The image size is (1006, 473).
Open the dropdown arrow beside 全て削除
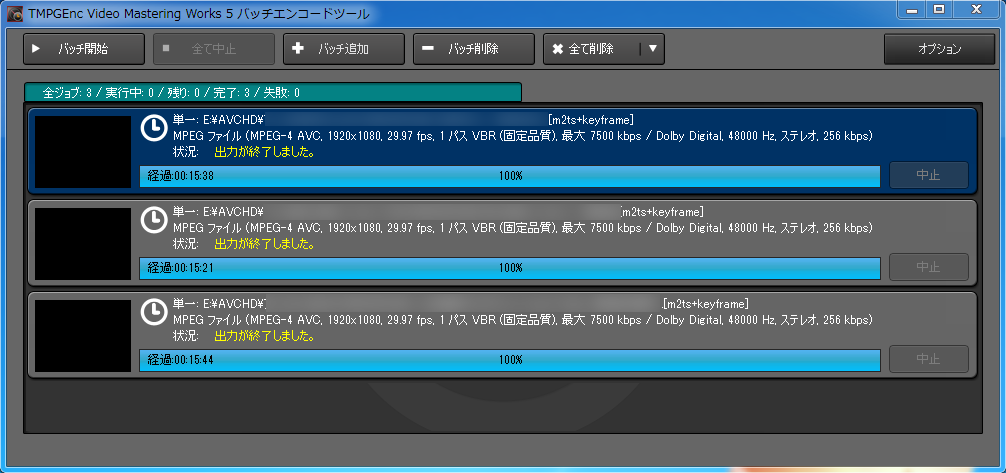point(652,49)
